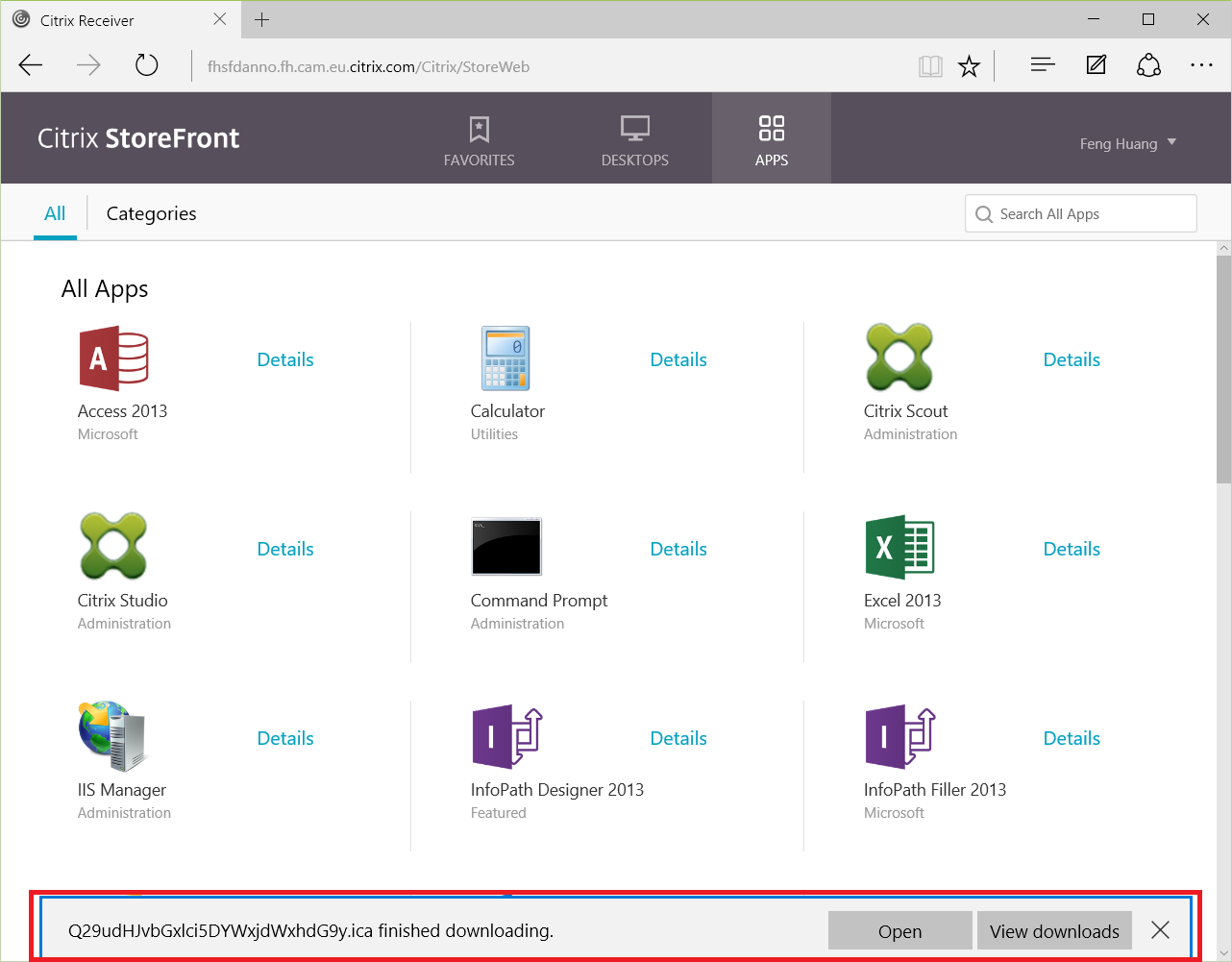
Task: Open the Command Prompt app icon
Action: pyautogui.click(x=505, y=547)
